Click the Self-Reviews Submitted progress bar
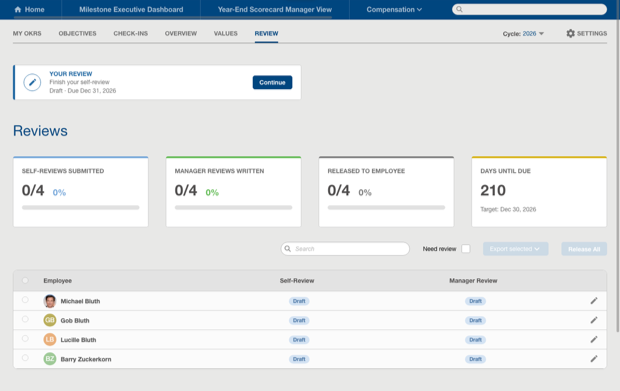Viewport: 620px width, 391px height. [81, 208]
